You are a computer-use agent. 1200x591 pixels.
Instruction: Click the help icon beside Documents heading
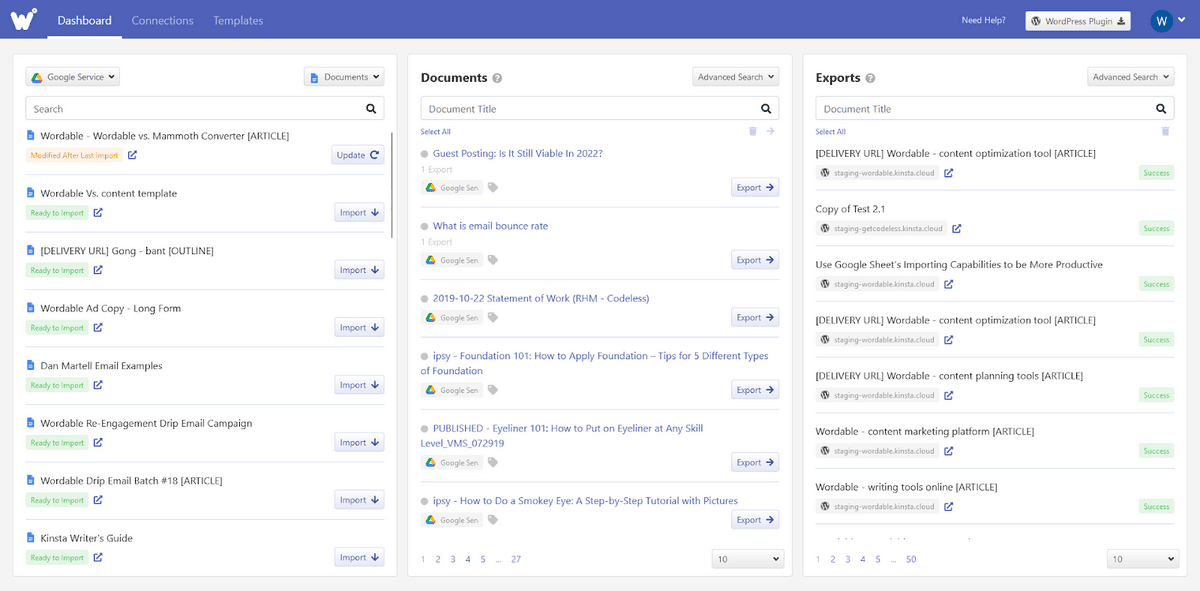497,78
